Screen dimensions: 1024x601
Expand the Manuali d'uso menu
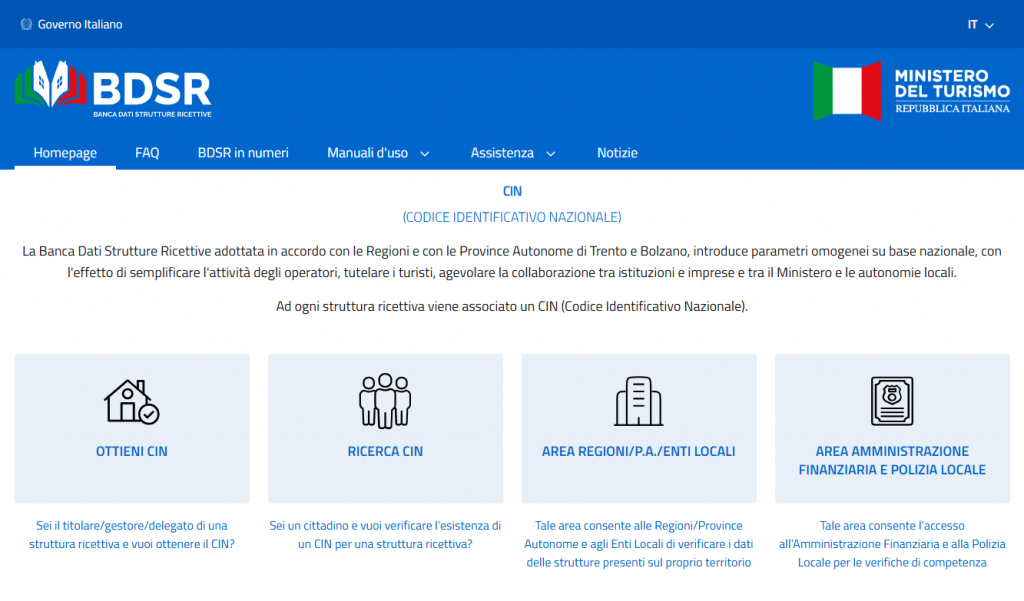coord(377,153)
